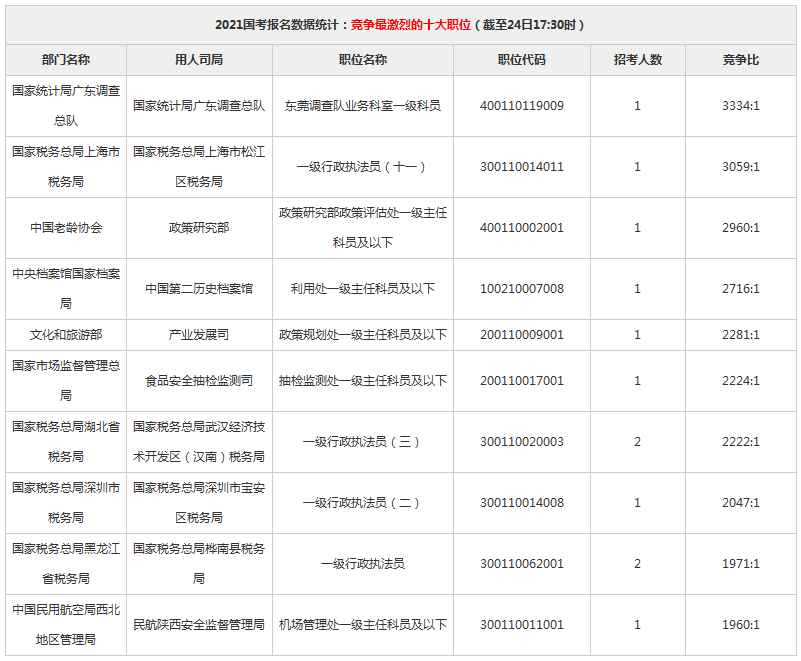Screen dimensions: 801x661
Task: Click the red 竞争最激烈的十大职位 title text
Action: (x=410, y=24)
